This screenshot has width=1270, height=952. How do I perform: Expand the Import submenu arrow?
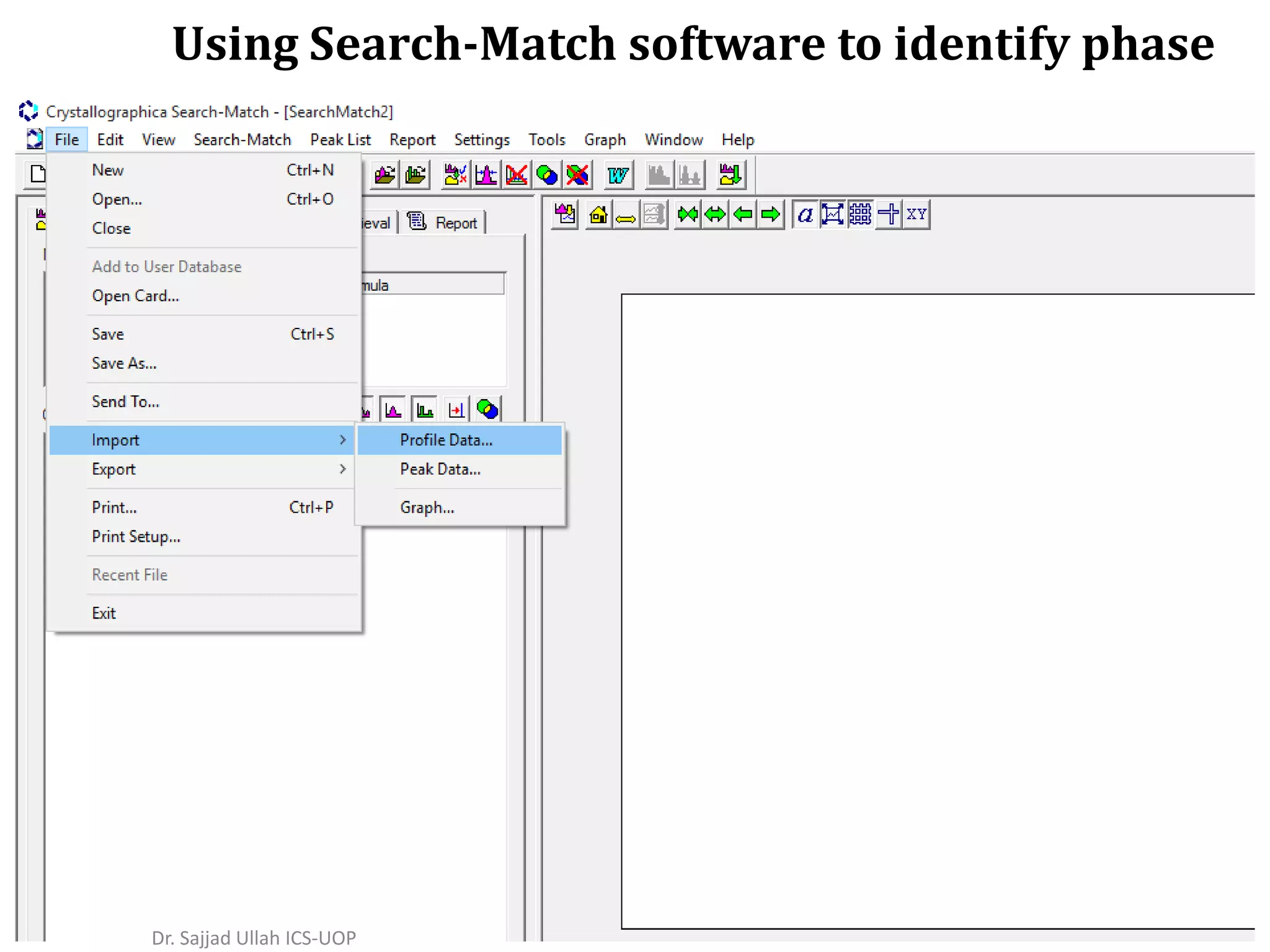click(342, 440)
